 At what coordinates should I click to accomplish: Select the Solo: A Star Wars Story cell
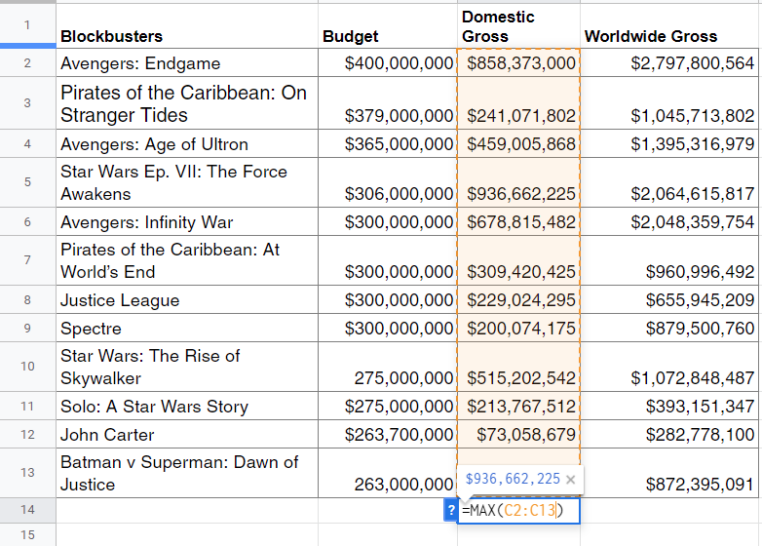pos(187,406)
